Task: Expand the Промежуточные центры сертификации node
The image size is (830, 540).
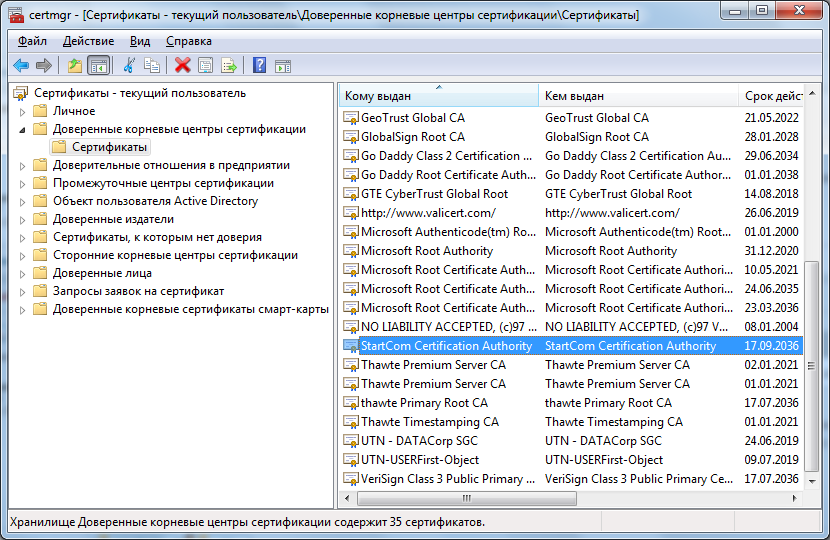Action: point(22,183)
